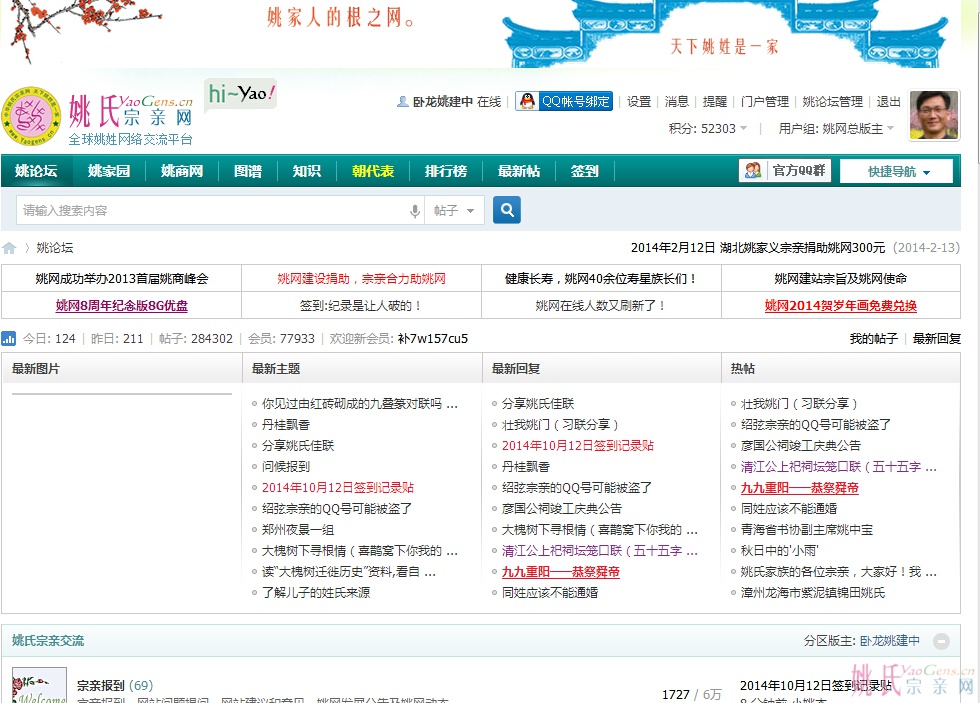Image resolution: width=980 pixels, height=703 pixels.
Task: Open the 最新帖 tab
Action: pyautogui.click(x=519, y=171)
